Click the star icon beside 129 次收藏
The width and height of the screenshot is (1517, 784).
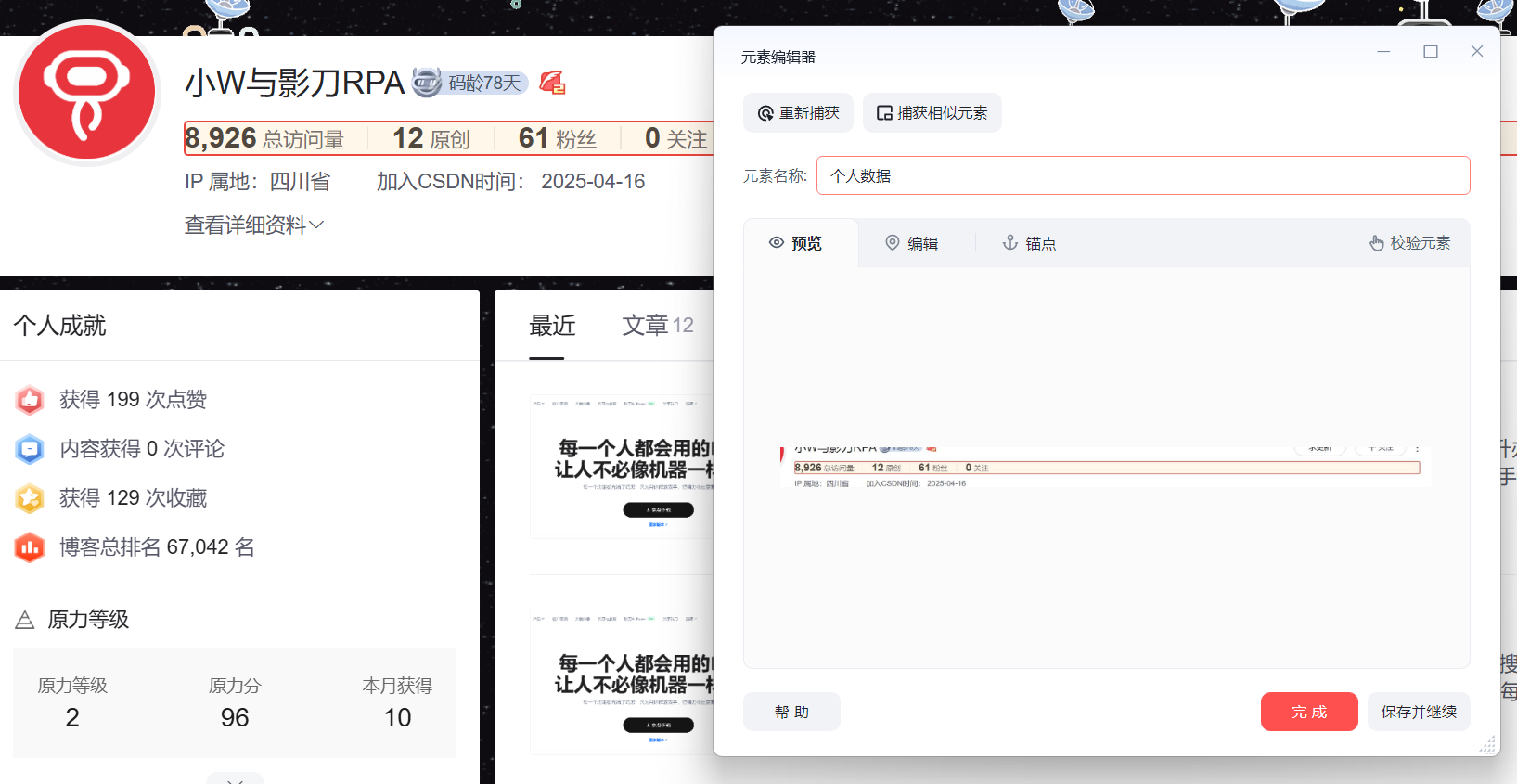(30, 498)
